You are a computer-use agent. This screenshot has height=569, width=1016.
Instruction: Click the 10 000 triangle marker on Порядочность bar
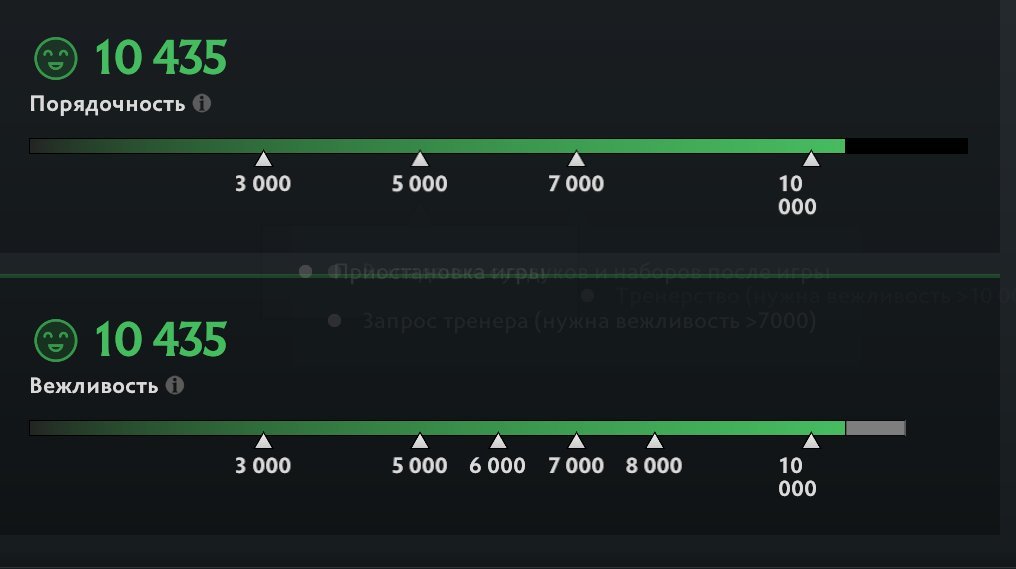pyautogui.click(x=811, y=159)
